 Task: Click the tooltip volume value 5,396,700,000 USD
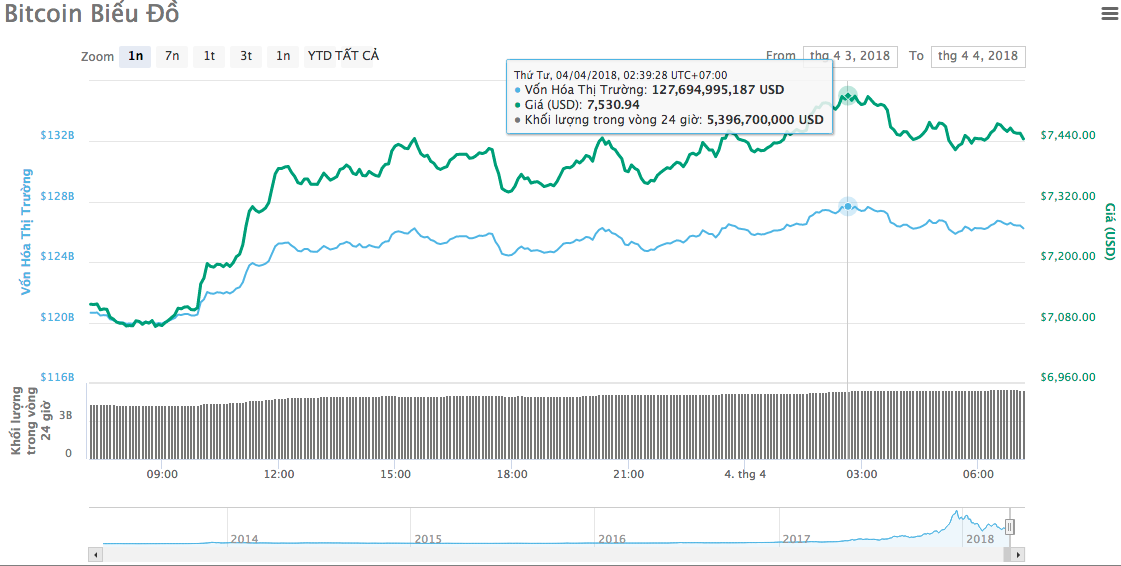[x=766, y=120]
